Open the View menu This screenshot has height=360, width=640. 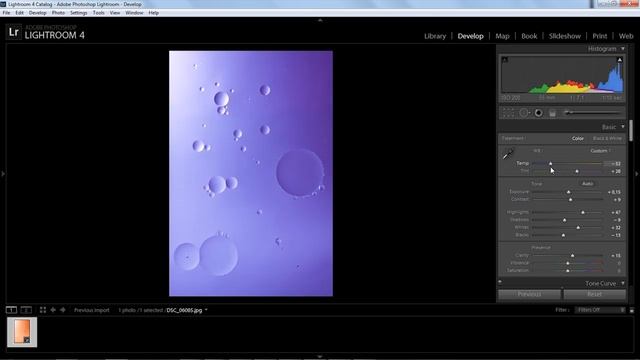click(x=115, y=13)
